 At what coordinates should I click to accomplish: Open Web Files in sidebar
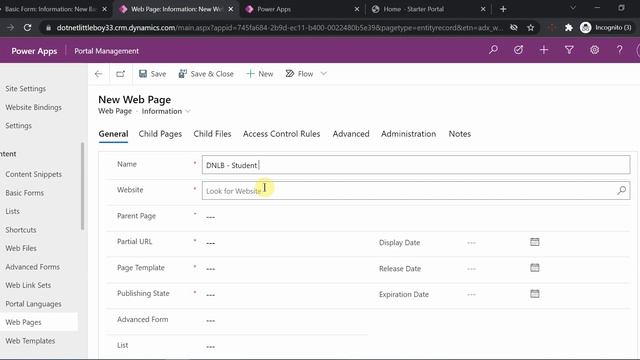pos(21,248)
